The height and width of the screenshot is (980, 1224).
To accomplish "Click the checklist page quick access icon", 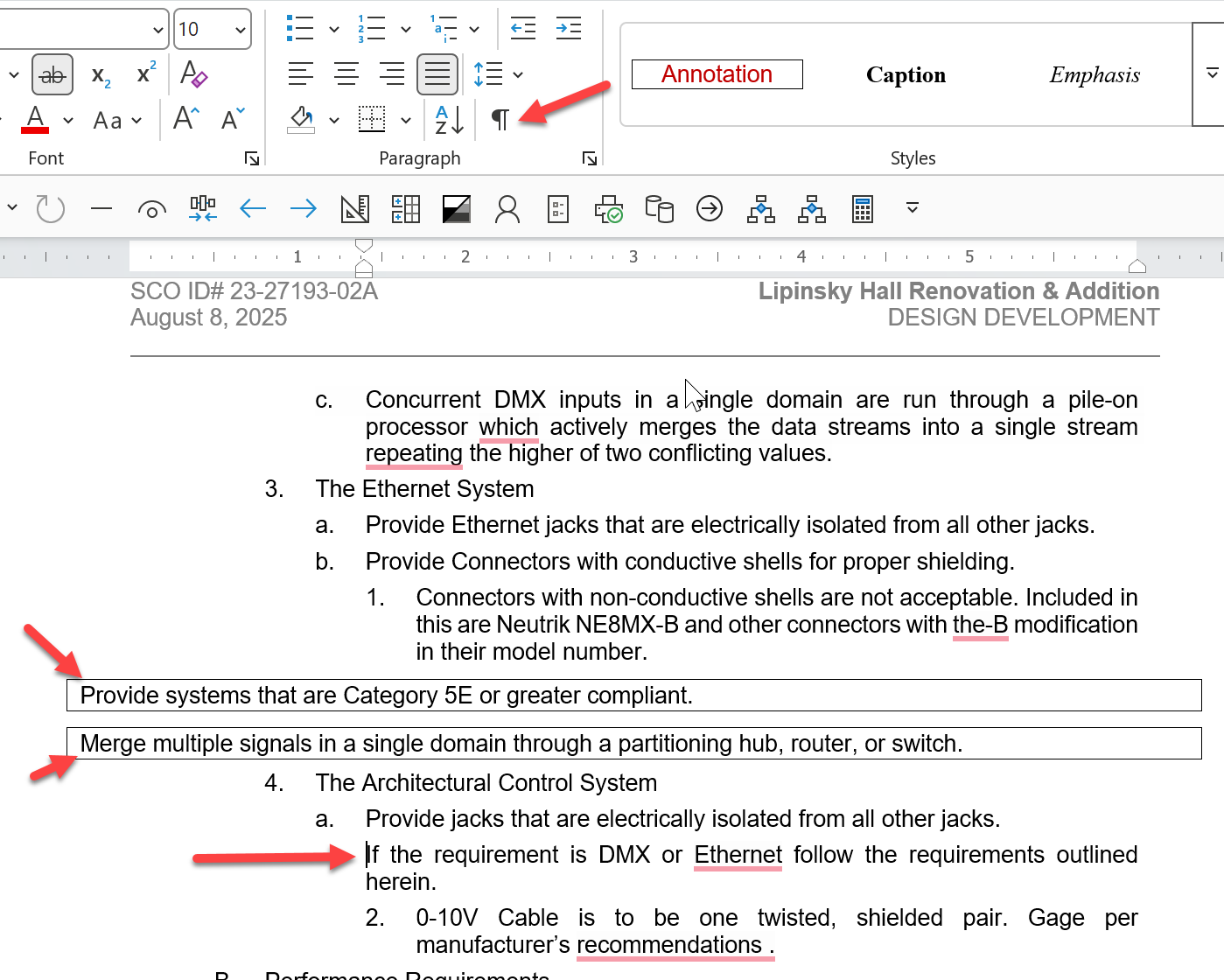I will [x=558, y=208].
